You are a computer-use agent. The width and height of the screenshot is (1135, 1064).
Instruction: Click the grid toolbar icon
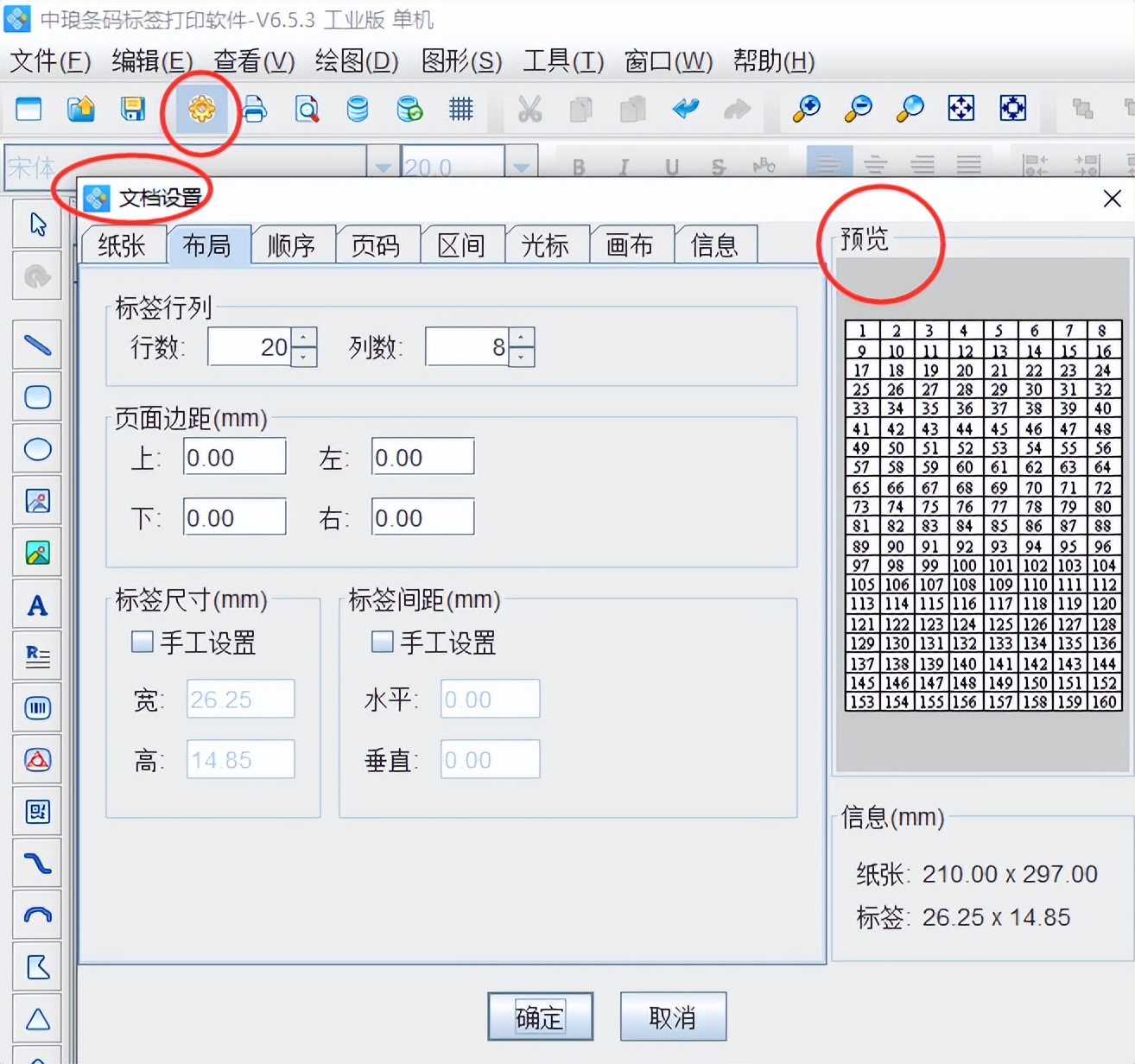point(461,110)
